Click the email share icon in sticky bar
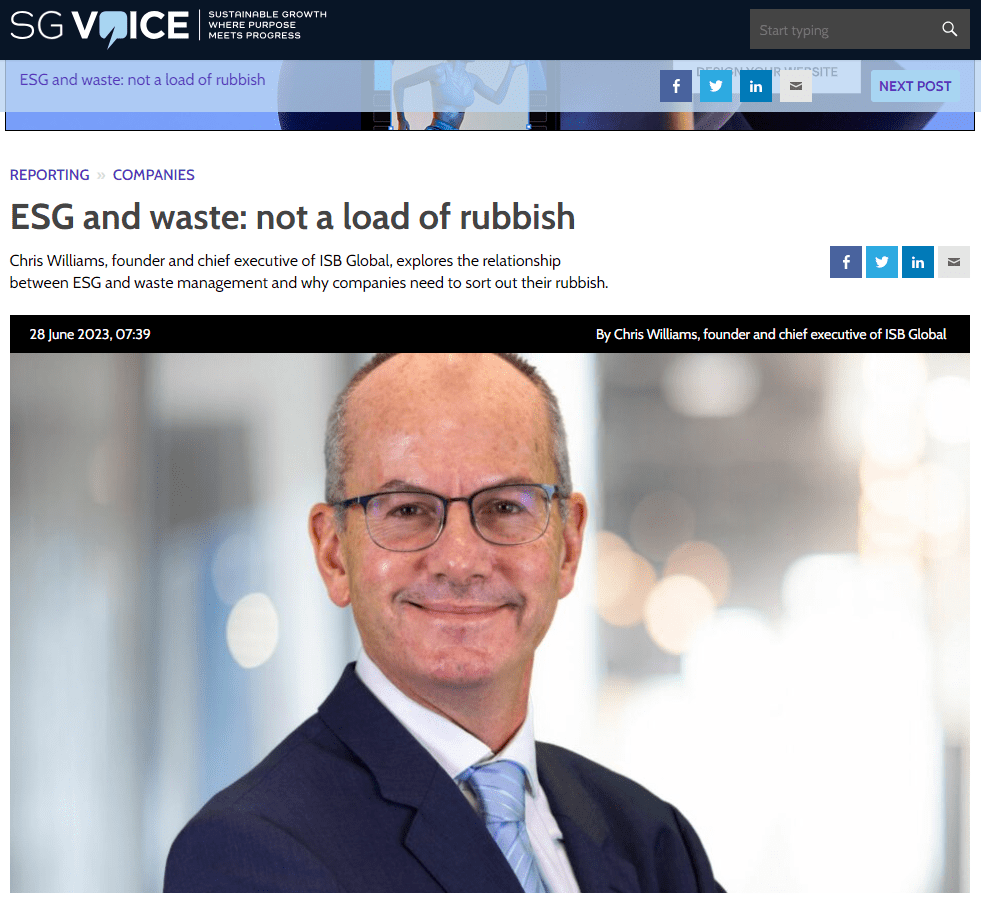 pyautogui.click(x=796, y=86)
